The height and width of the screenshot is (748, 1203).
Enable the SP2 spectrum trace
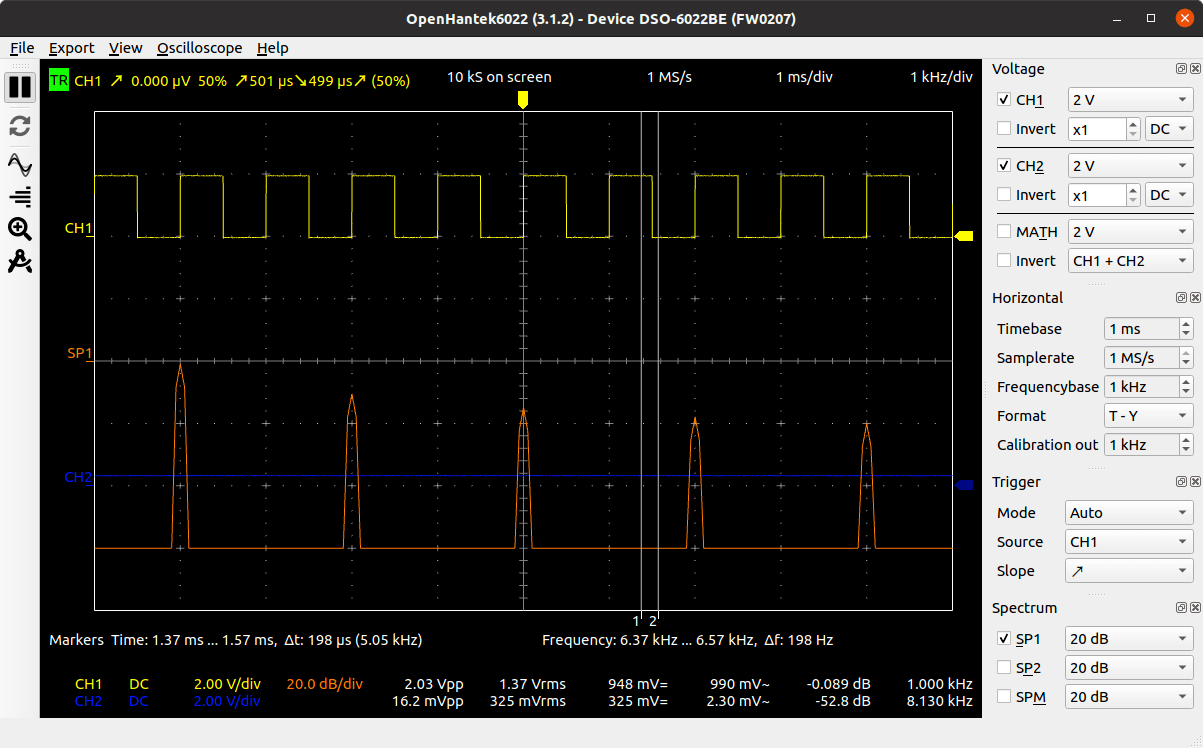[1003, 667]
